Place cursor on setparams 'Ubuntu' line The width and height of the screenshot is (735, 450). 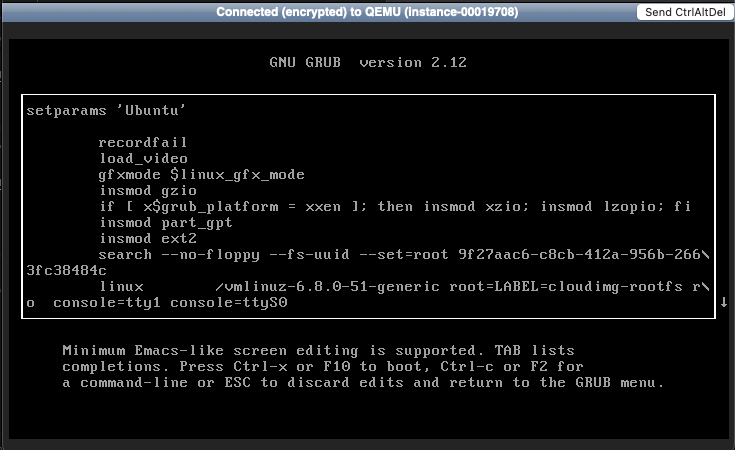pos(107,110)
